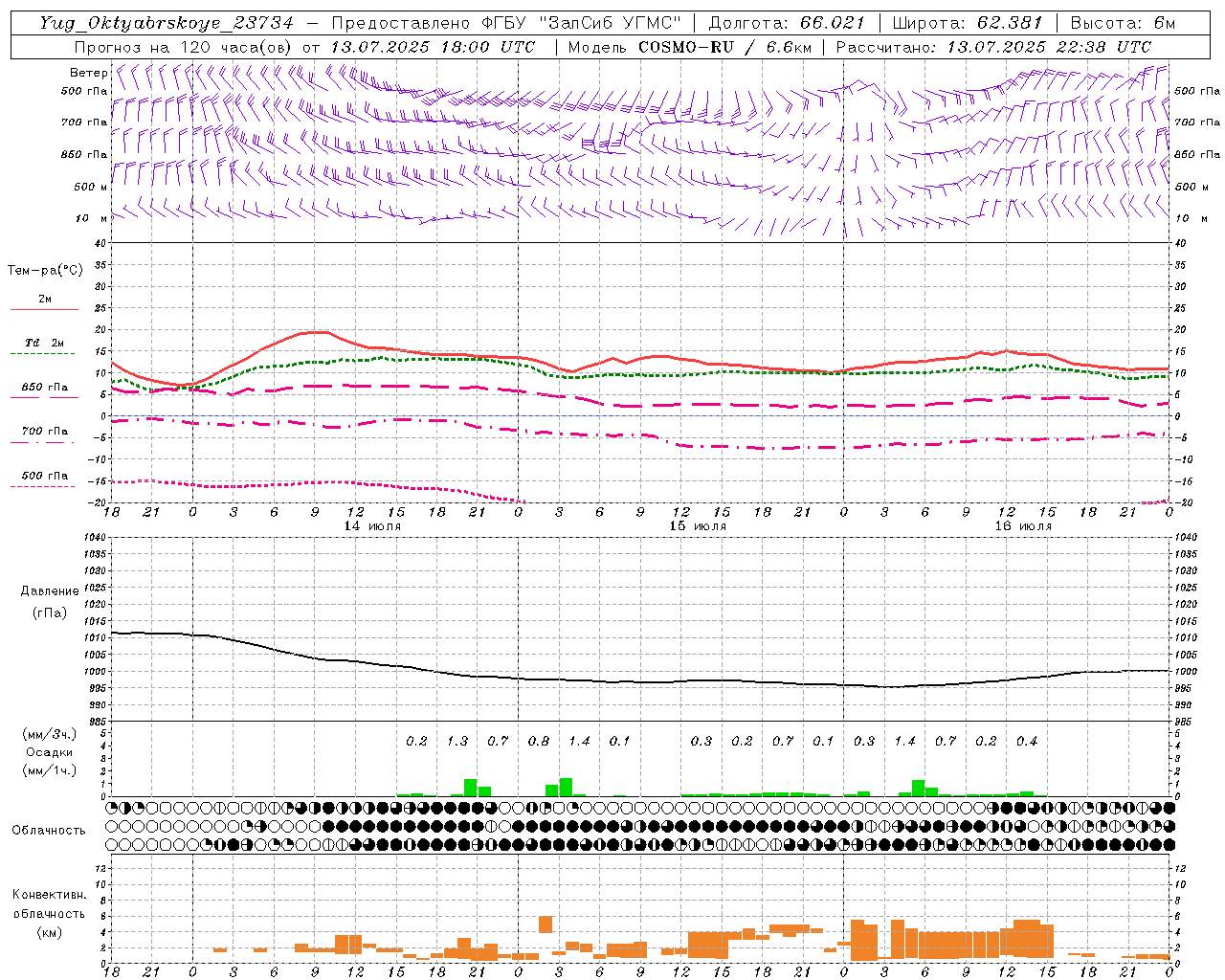Click the 3-hour precipitation value 1.3
The image size is (1225, 980).
[x=457, y=741]
